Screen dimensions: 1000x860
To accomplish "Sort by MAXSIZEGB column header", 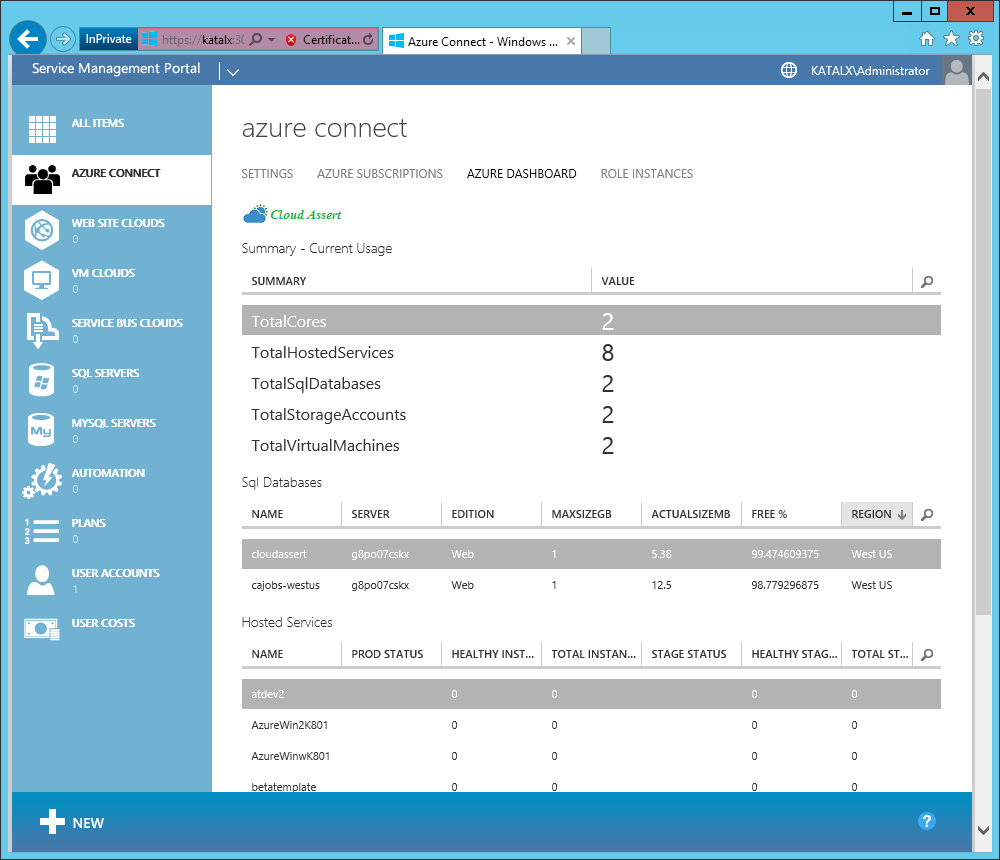I will [x=591, y=514].
